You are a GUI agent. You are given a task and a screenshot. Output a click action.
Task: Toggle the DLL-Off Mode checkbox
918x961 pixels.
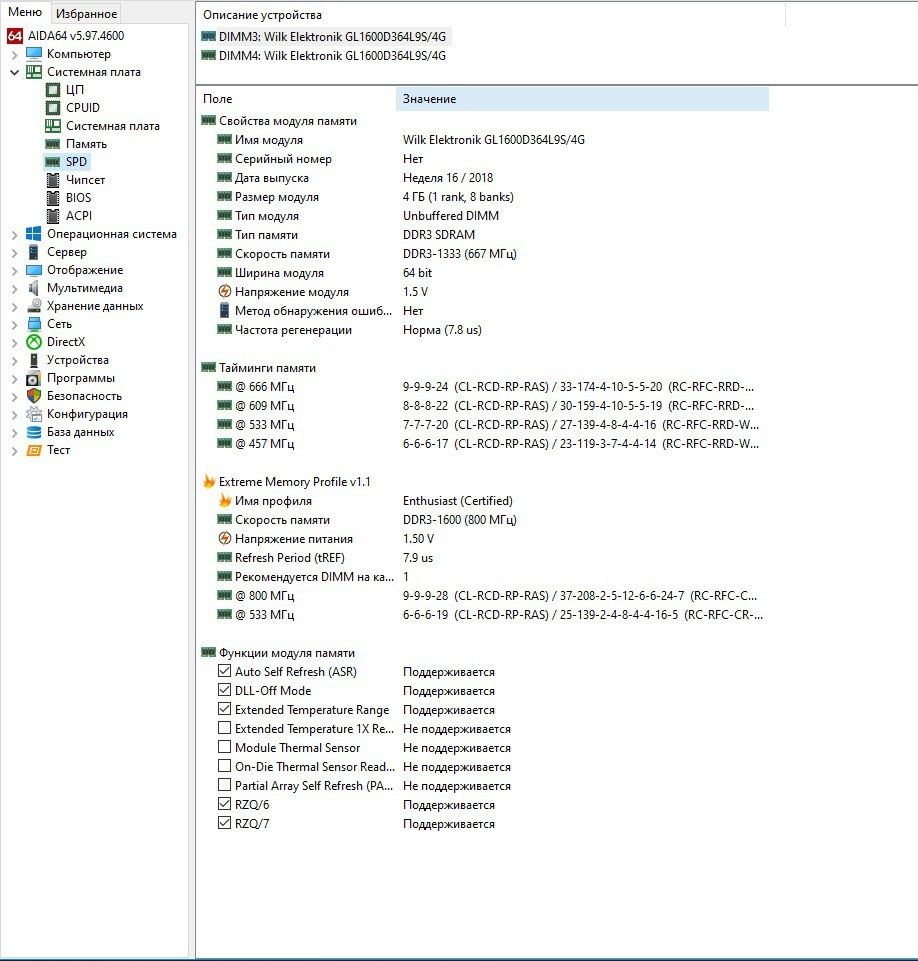(224, 690)
